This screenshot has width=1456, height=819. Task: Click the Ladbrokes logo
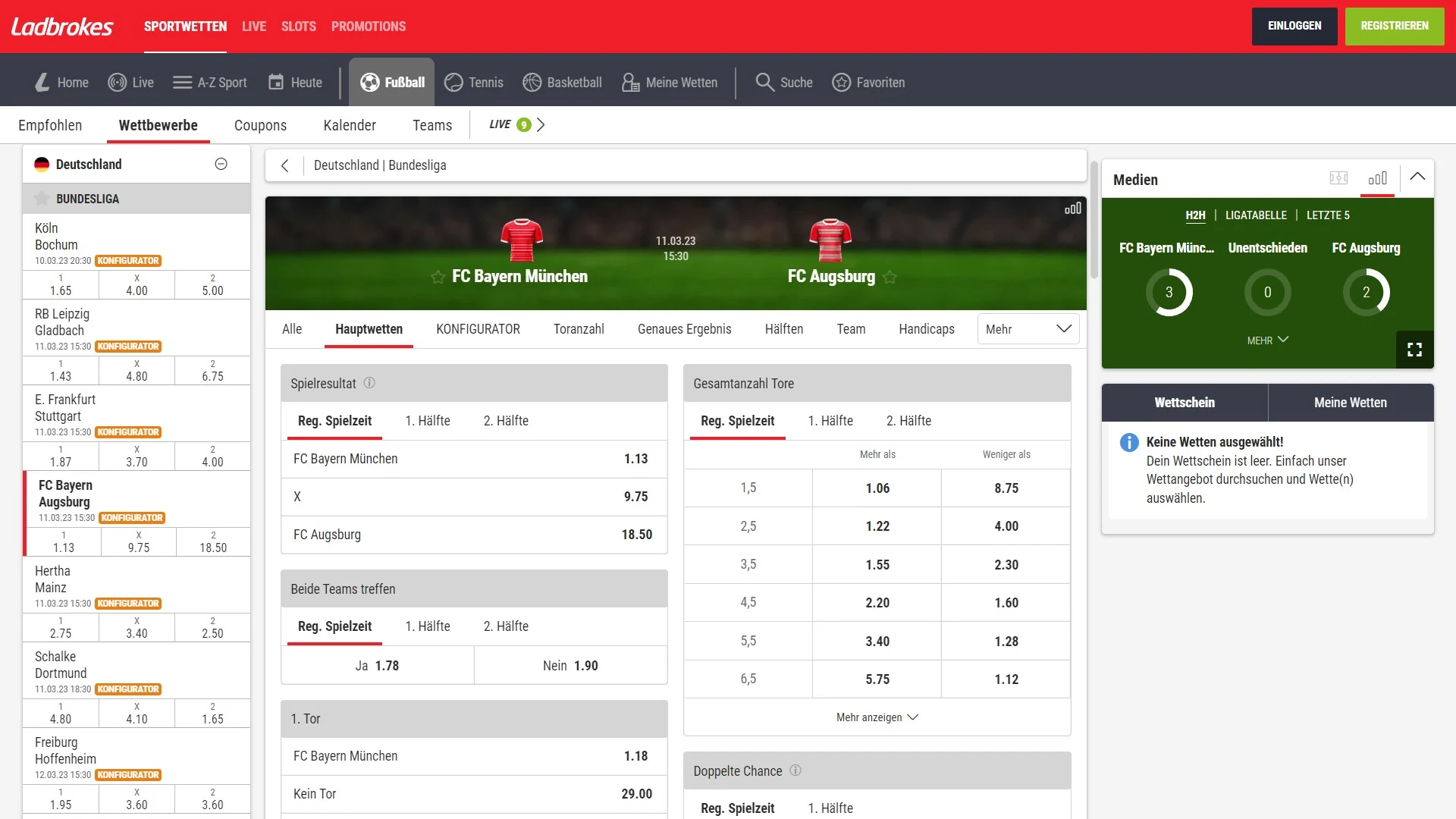pyautogui.click(x=62, y=27)
